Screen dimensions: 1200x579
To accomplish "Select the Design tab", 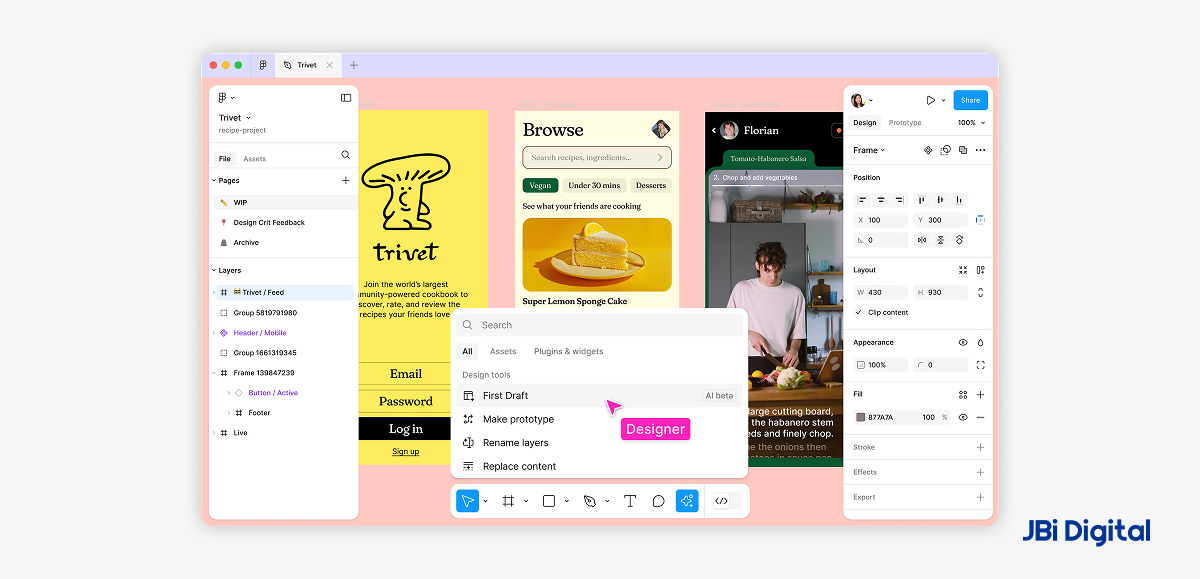I will [865, 123].
